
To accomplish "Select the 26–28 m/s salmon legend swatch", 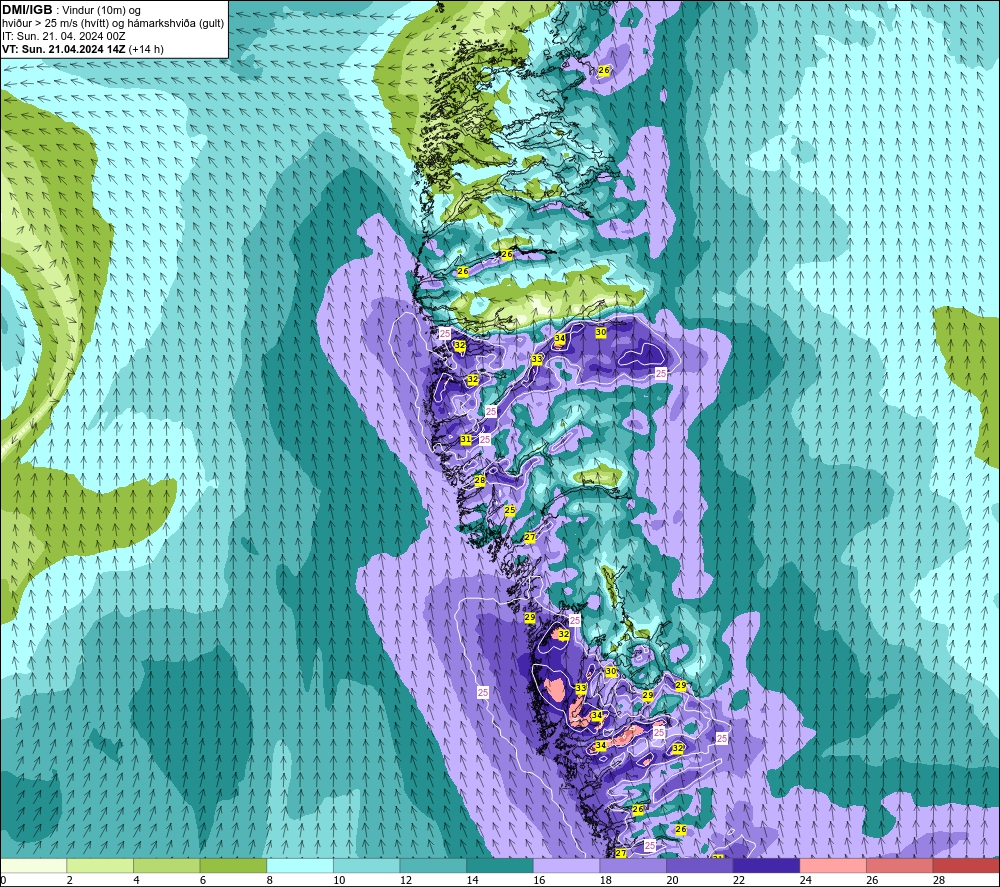I will tap(899, 865).
